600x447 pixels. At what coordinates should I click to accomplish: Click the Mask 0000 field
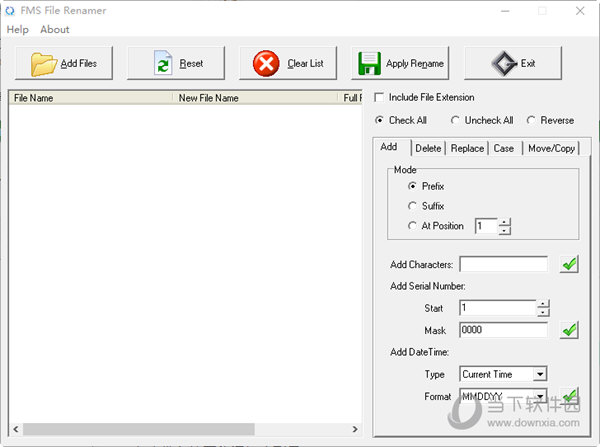[x=503, y=330]
